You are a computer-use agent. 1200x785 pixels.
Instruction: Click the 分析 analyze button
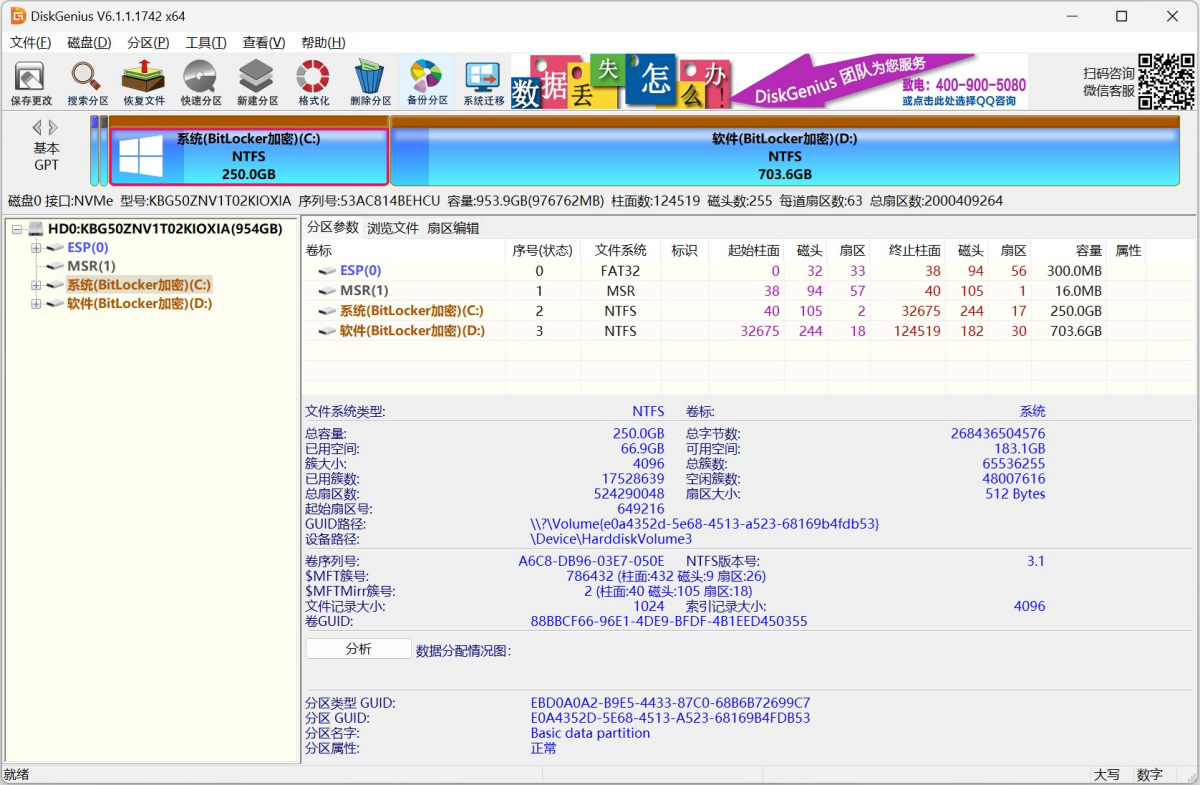coord(358,649)
